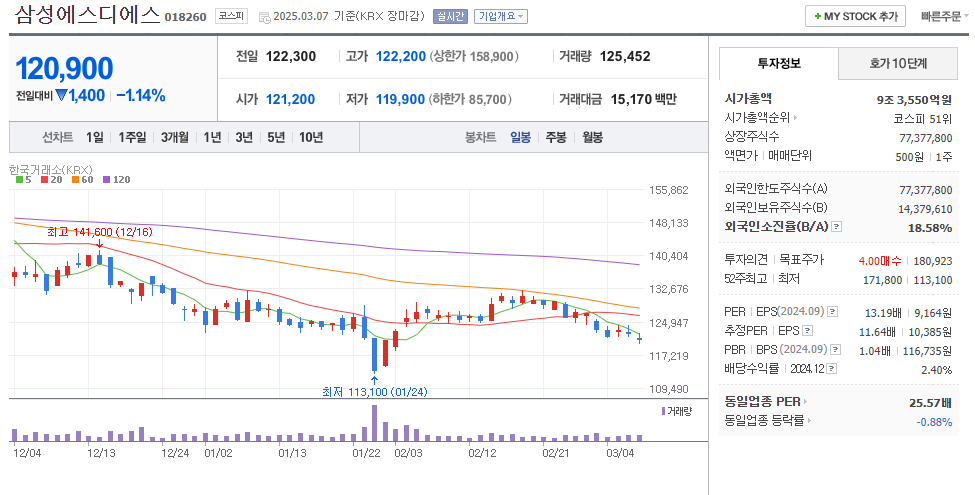Open the 추정PER EPS help icon
The image size is (975, 495).
click(x=808, y=330)
